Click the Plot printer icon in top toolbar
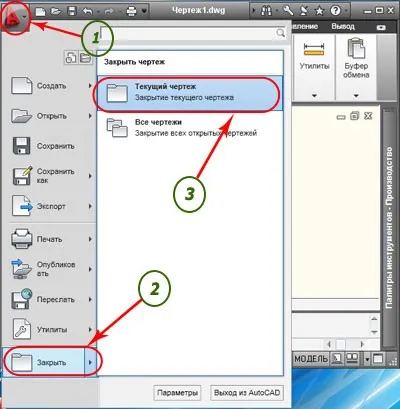This screenshot has height=409, width=400. tap(132, 12)
